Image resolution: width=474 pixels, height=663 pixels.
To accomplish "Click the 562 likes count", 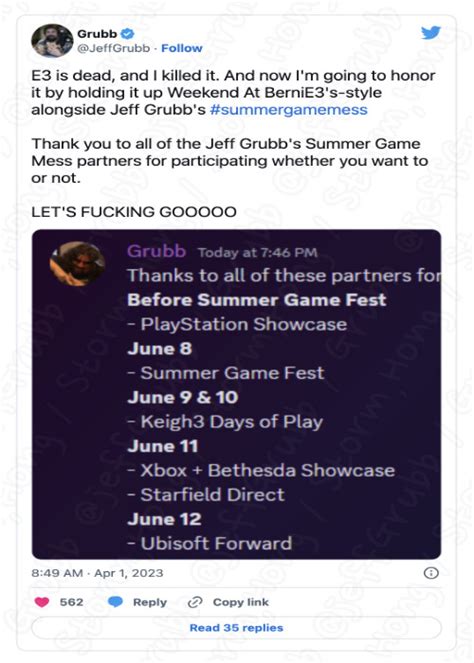I will coord(71,602).
